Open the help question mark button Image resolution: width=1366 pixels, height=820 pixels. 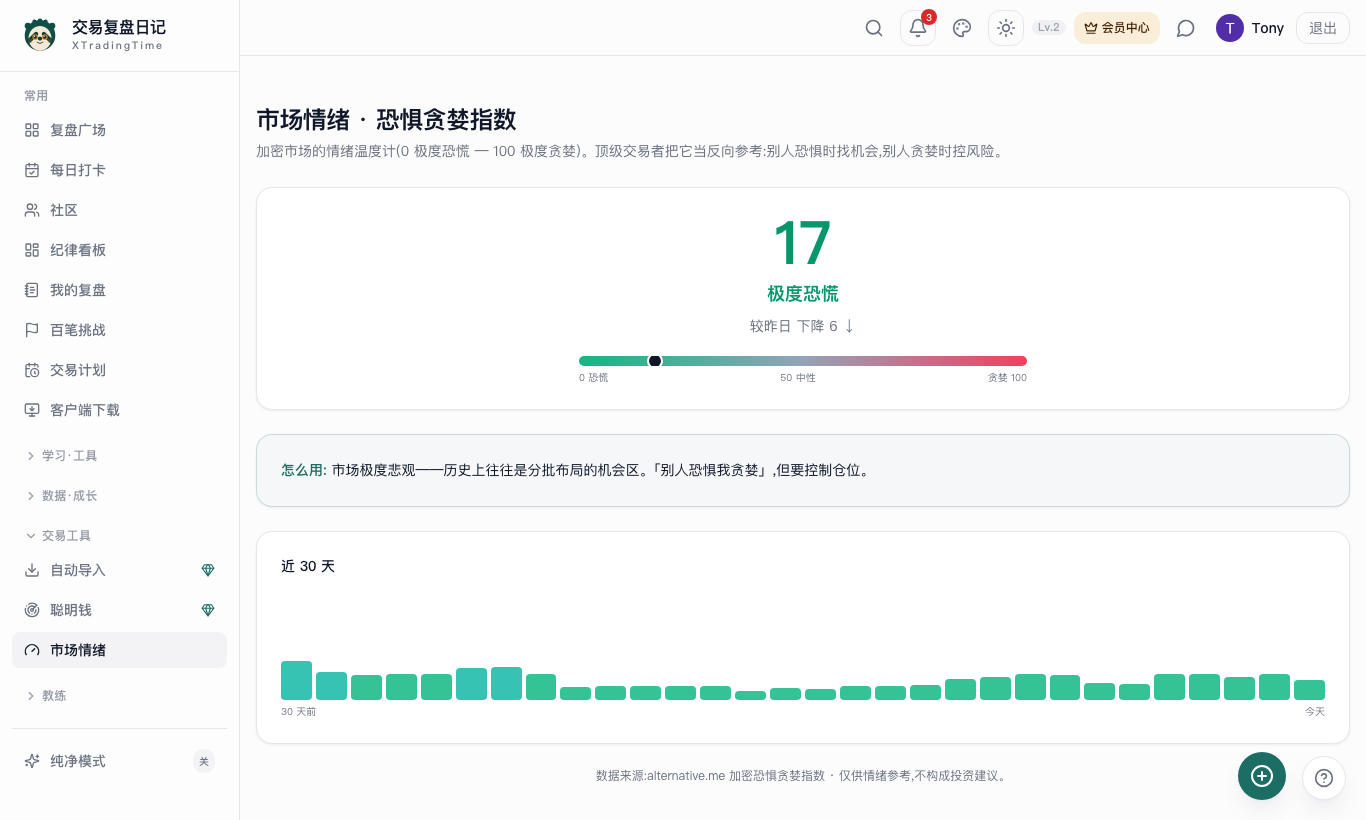tap(1324, 778)
